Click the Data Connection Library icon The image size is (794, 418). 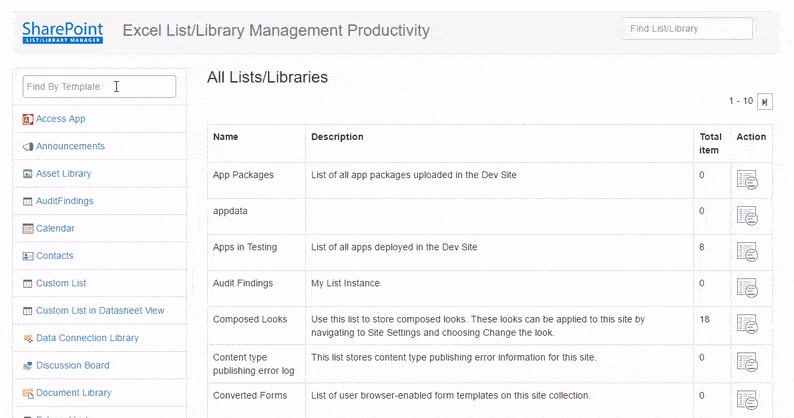[28, 338]
